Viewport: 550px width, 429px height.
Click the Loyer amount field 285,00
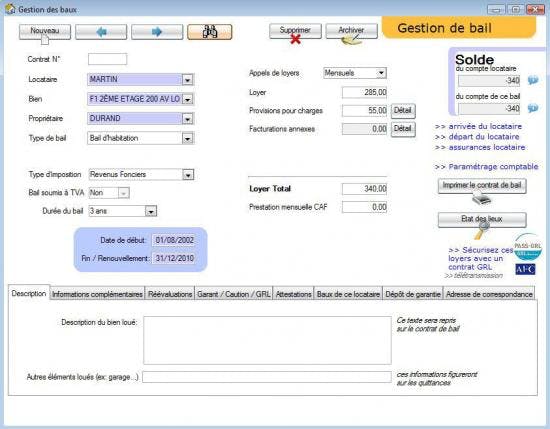click(x=364, y=93)
